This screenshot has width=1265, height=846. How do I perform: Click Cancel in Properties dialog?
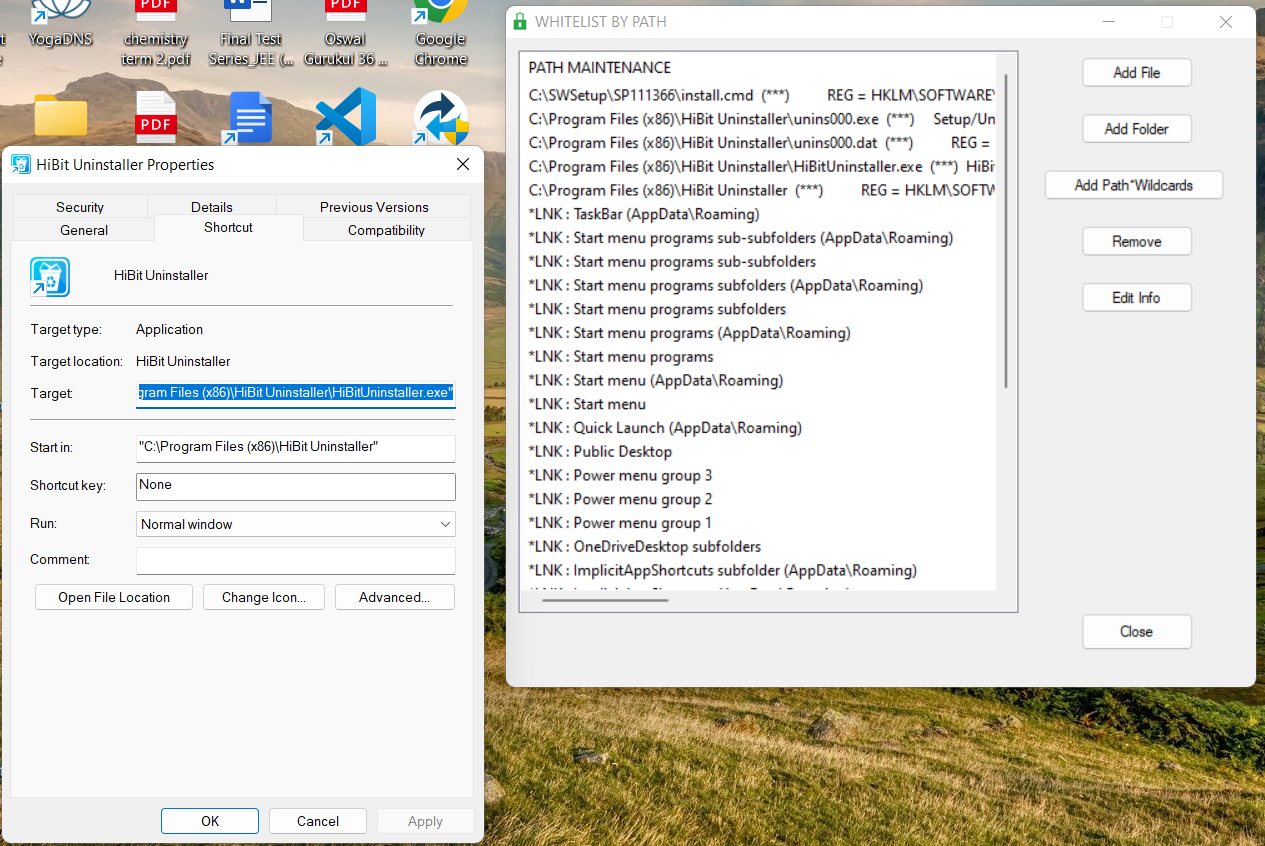[x=318, y=821]
